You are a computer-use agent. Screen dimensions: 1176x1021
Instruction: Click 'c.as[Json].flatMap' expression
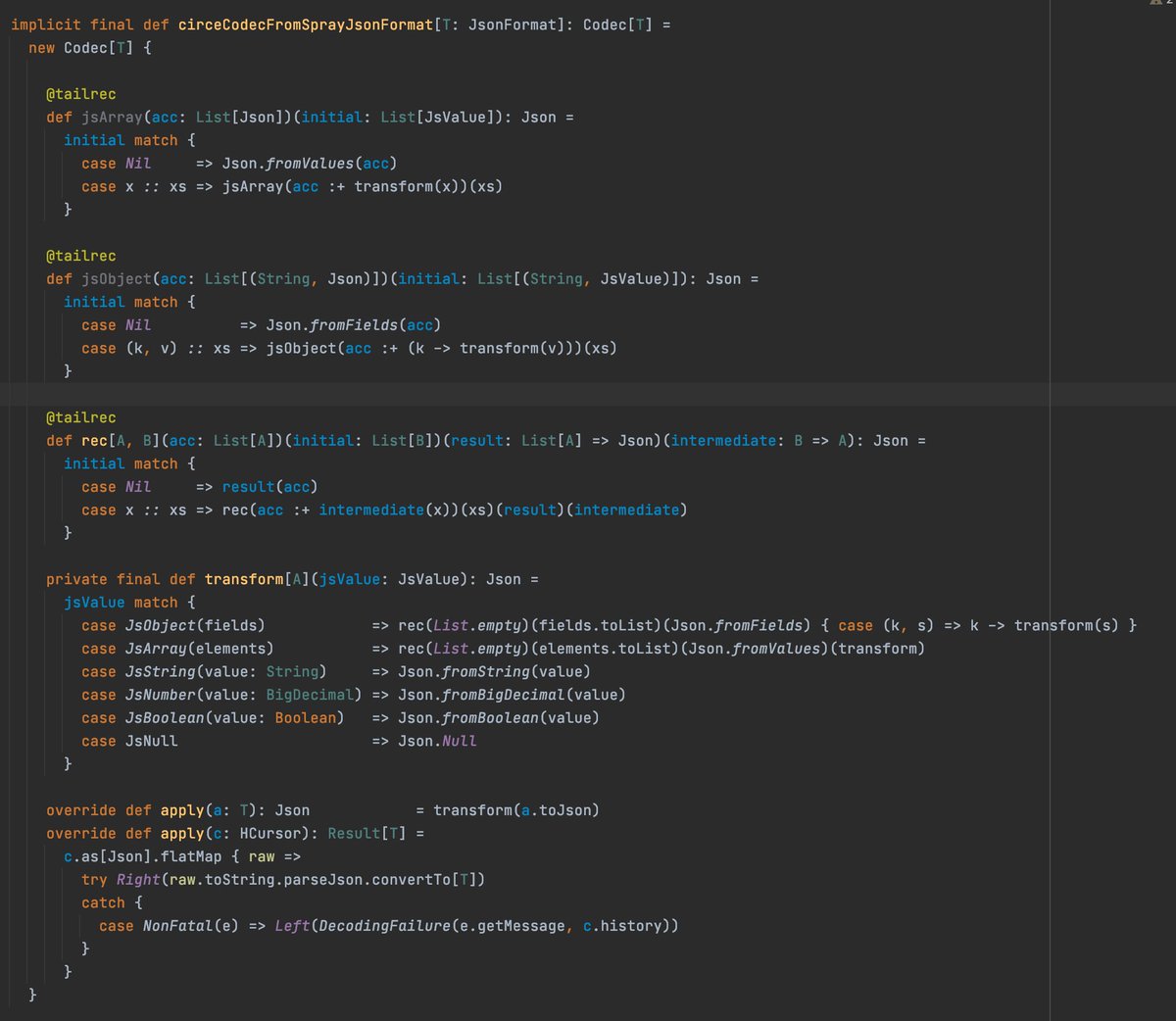tap(143, 856)
